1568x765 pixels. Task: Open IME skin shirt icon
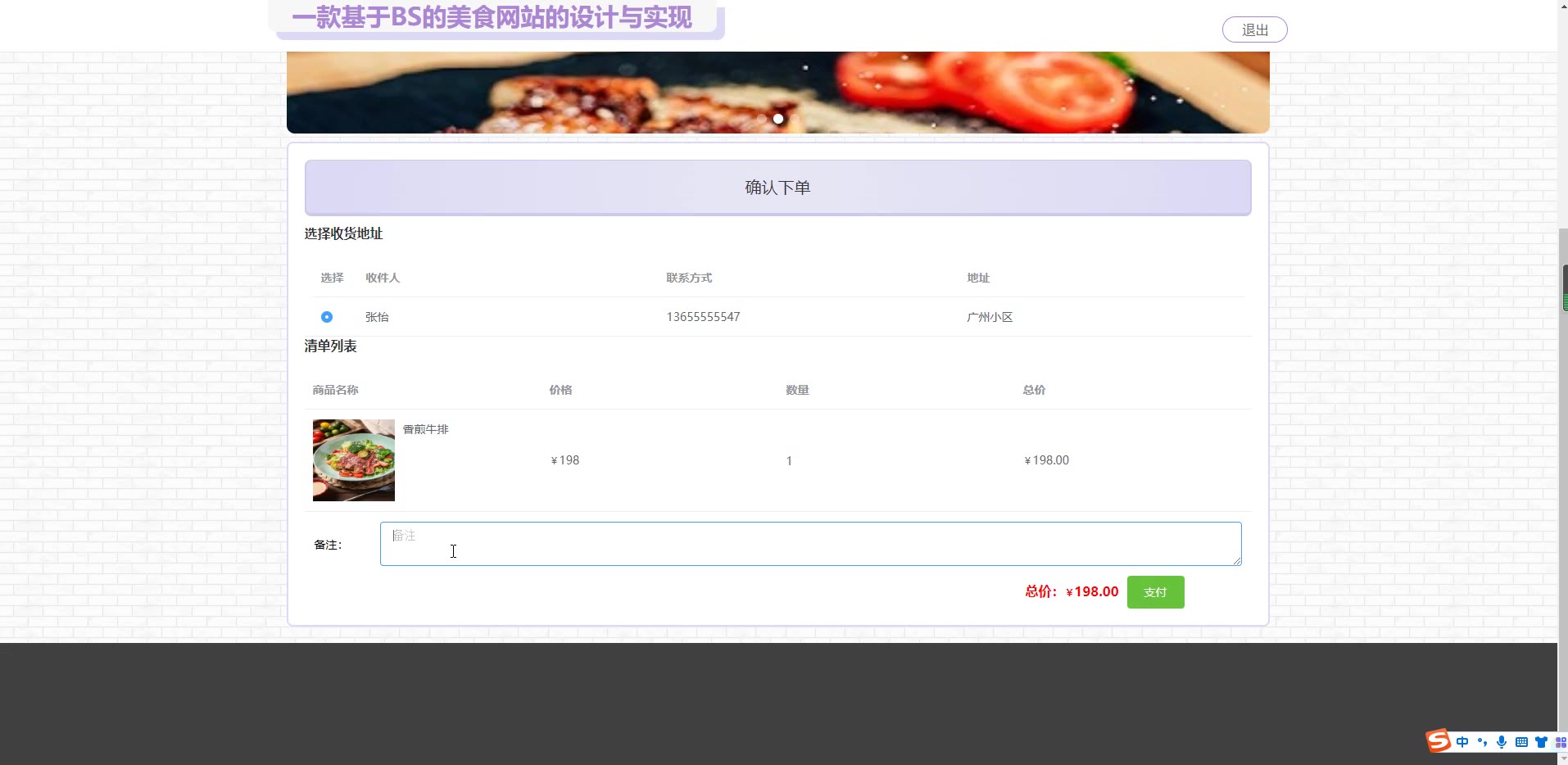1541,742
